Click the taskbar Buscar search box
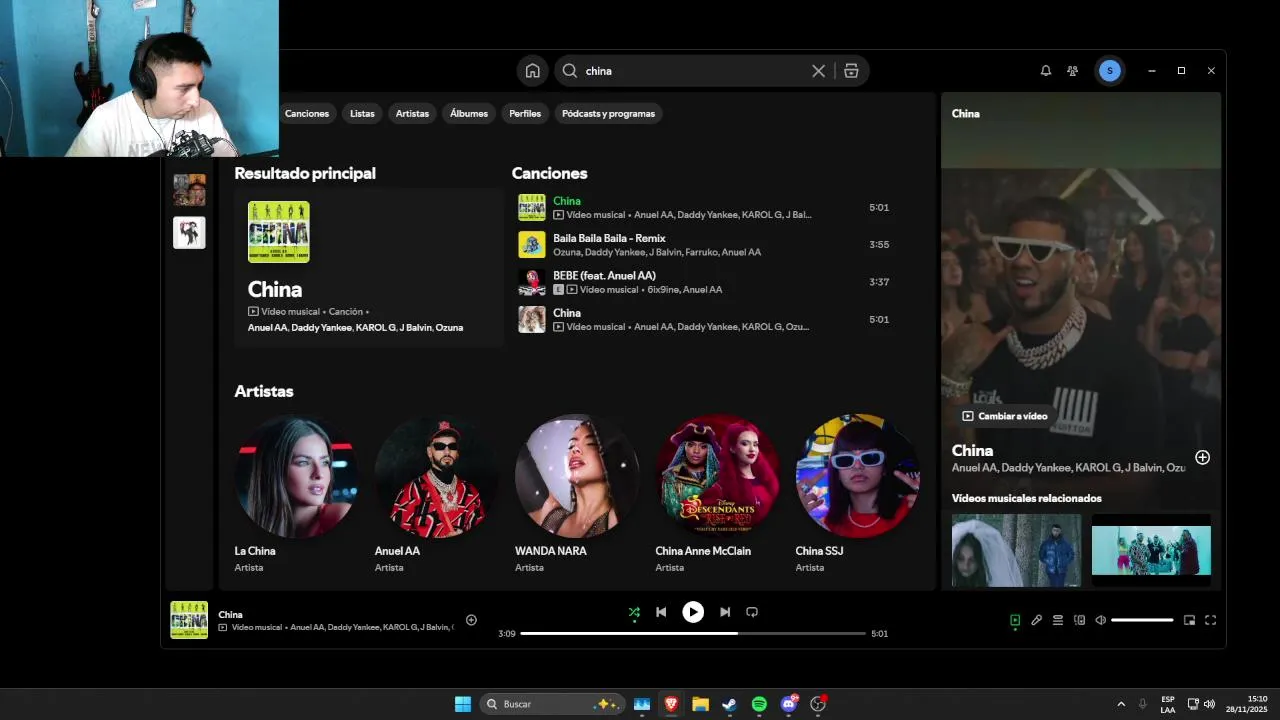Image resolution: width=1280 pixels, height=720 pixels. pos(553,704)
